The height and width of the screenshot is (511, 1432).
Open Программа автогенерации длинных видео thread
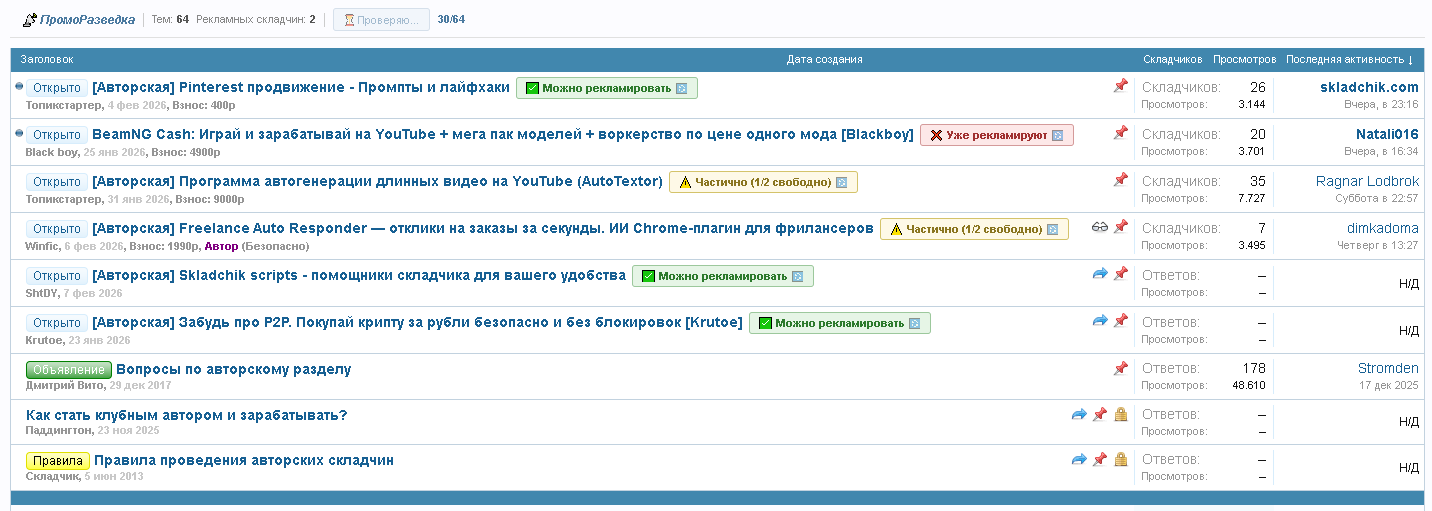(x=377, y=181)
